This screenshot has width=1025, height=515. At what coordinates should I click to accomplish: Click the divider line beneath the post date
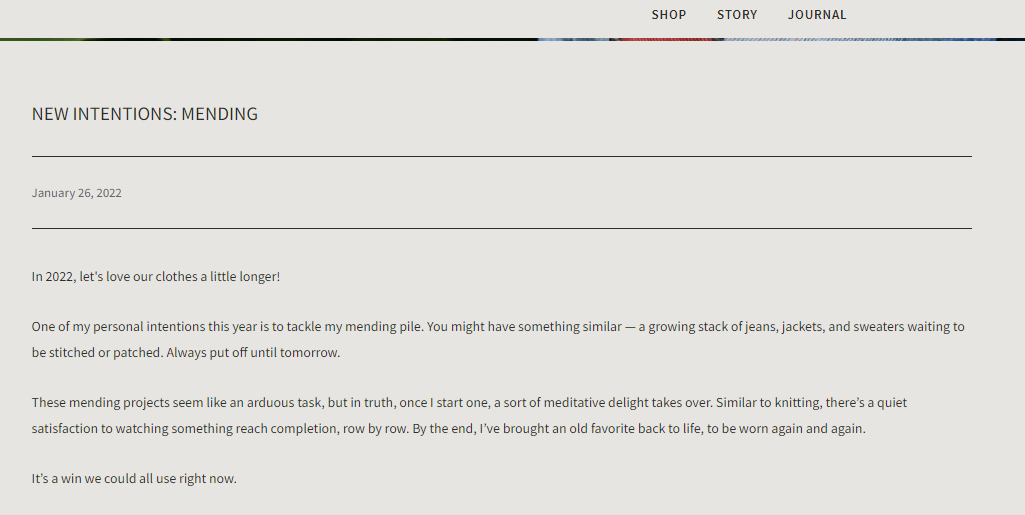(501, 228)
